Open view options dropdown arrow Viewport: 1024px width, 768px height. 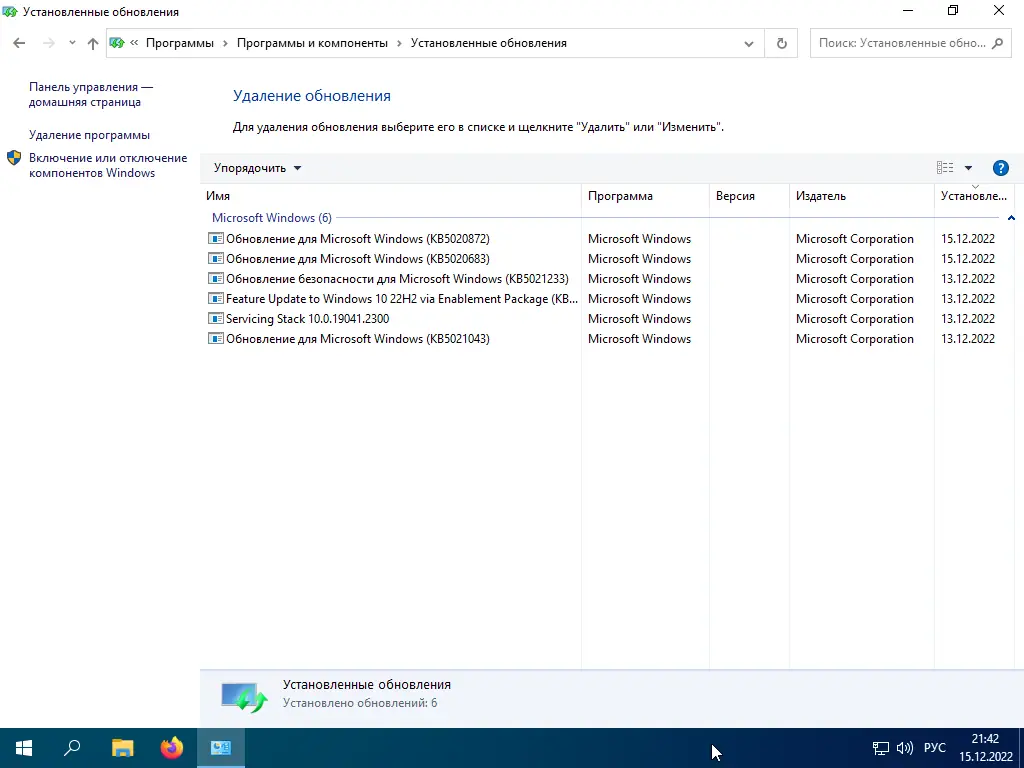pyautogui.click(x=968, y=168)
